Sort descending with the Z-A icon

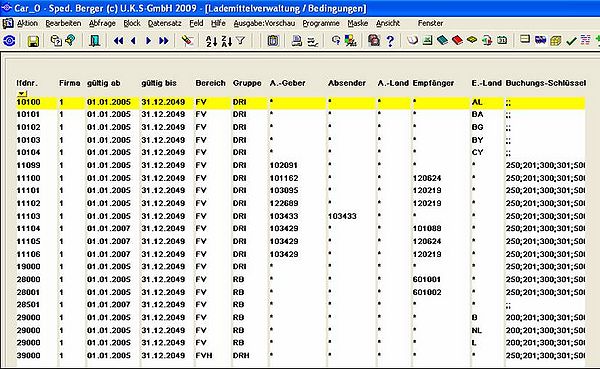click(x=227, y=41)
